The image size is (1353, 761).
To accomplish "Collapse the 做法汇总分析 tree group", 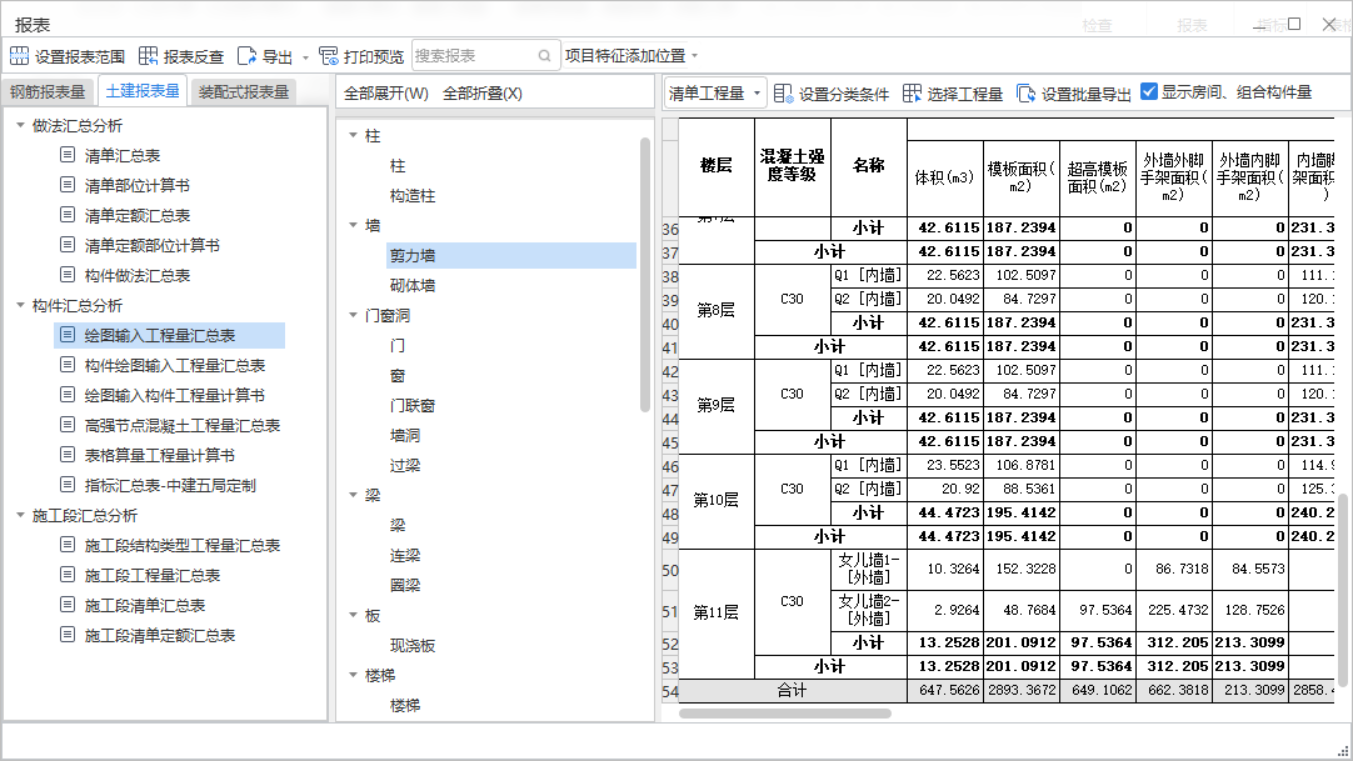I will tap(20, 125).
